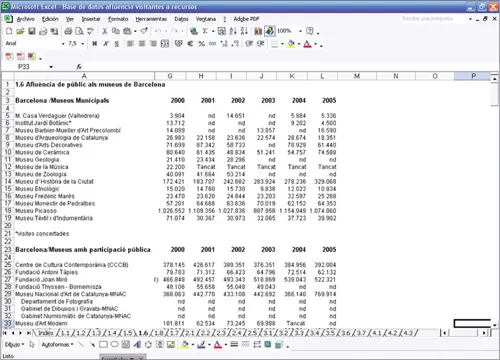Open the Herramientas menu
The width and height of the screenshot is (500, 360).
[151, 19]
